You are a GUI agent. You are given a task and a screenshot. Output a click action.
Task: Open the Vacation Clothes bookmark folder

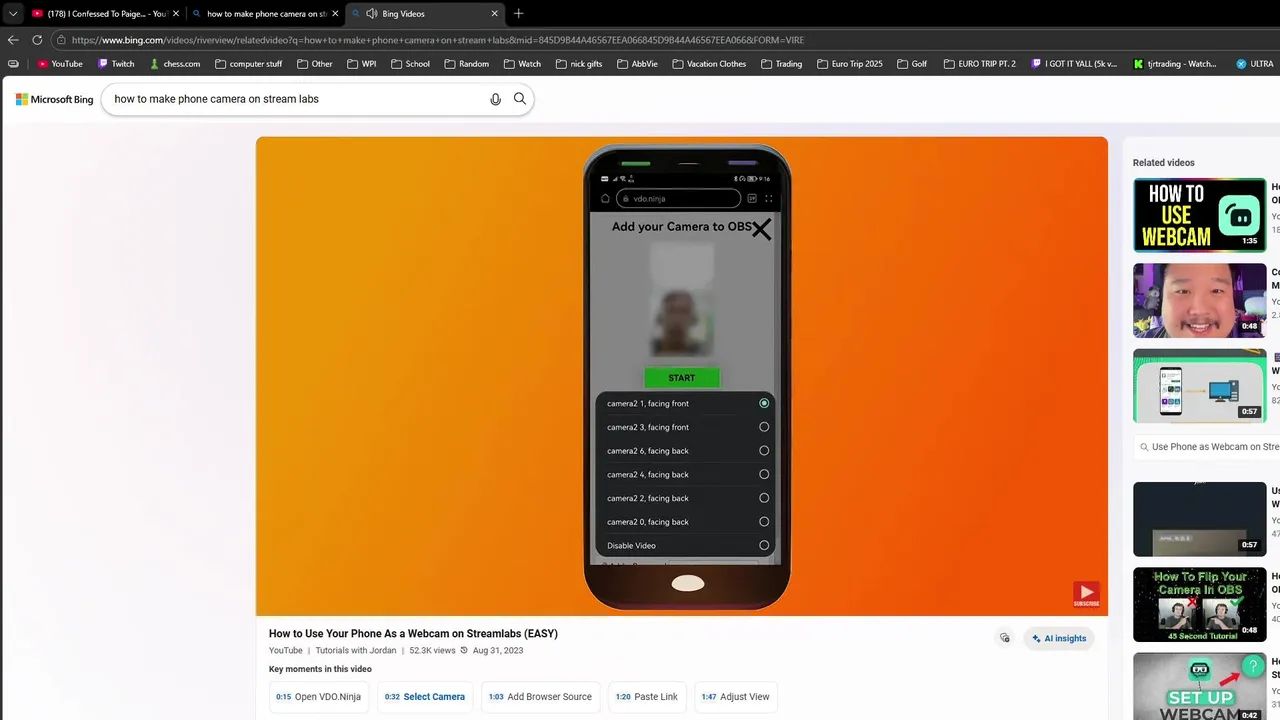pyautogui.click(x=709, y=64)
